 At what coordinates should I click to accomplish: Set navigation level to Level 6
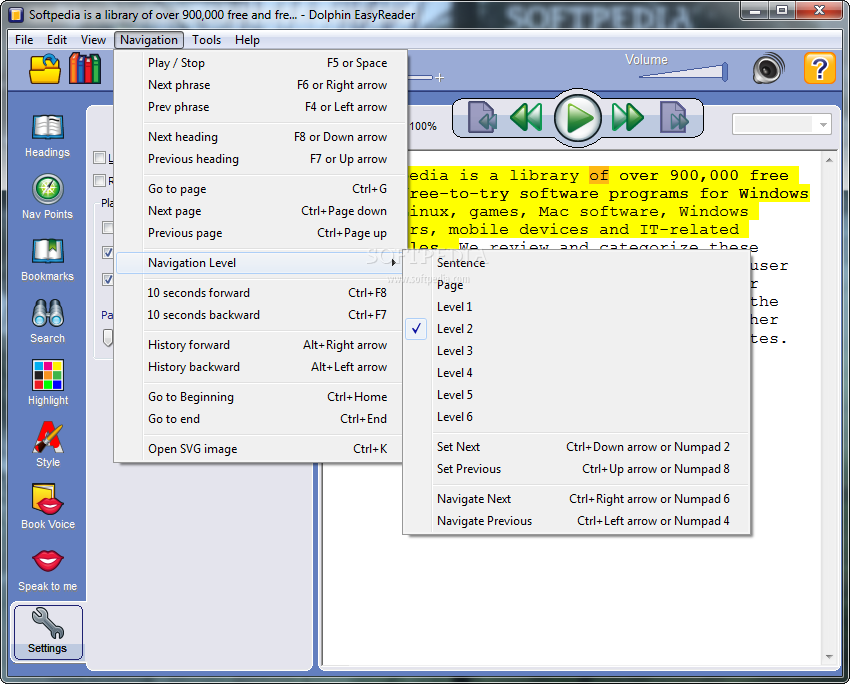click(x=577, y=417)
